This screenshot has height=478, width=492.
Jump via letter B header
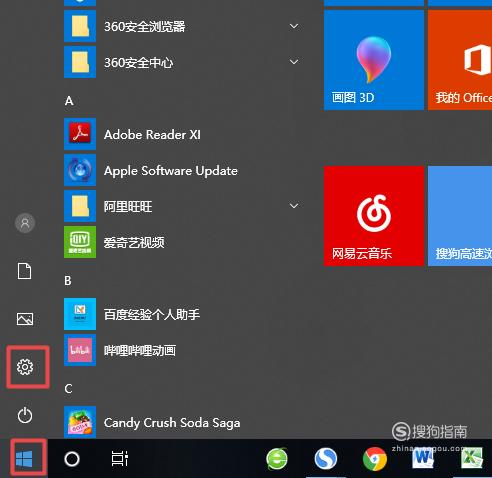pos(68,281)
